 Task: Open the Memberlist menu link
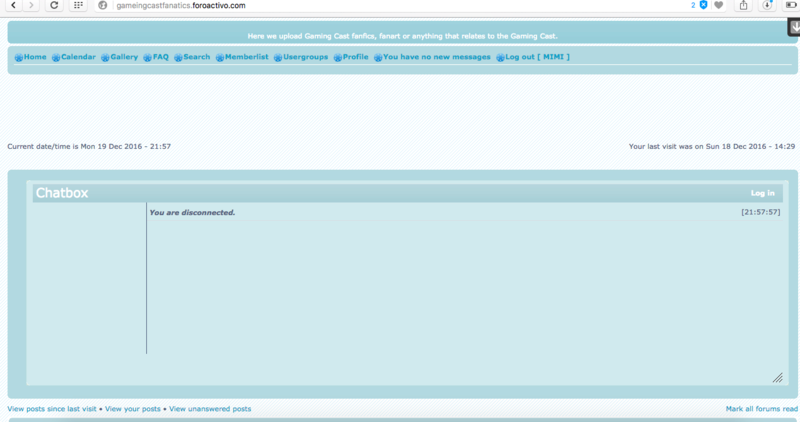246,57
